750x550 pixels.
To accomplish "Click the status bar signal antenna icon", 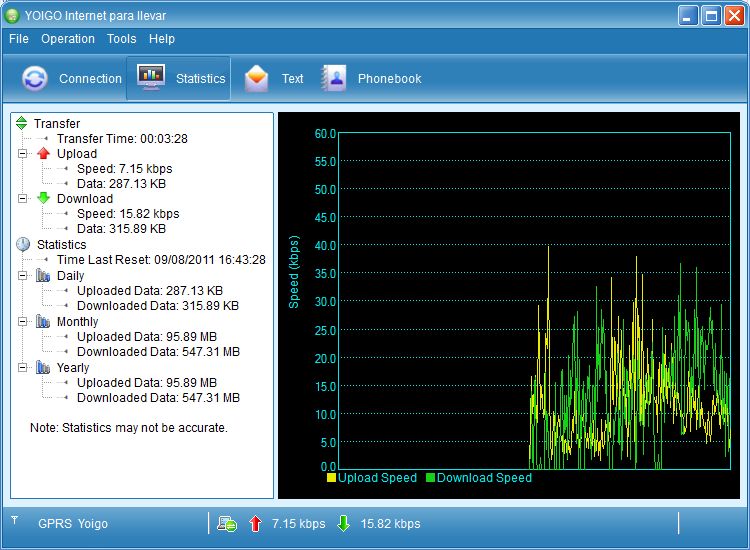I will pos(14,520).
